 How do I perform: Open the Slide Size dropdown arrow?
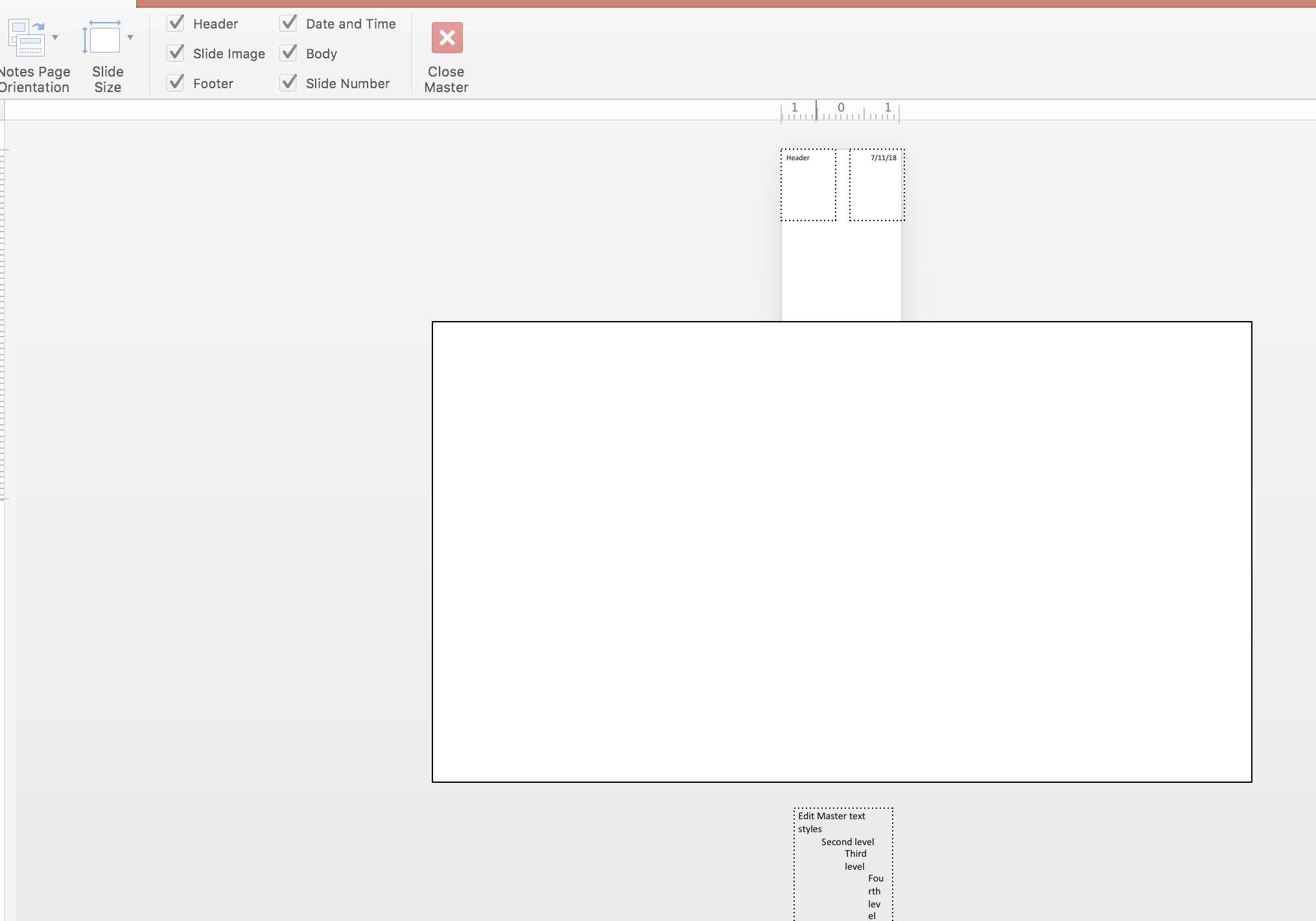(130, 38)
